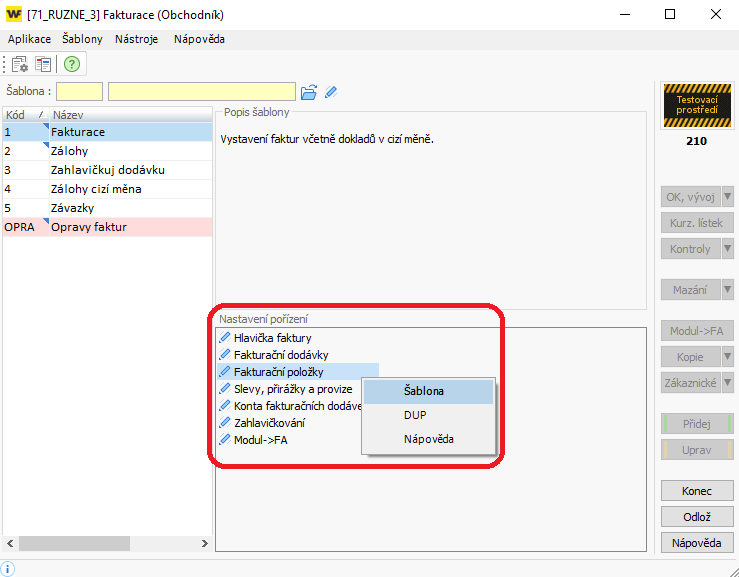Open the Aplikace menu
739x577 pixels.
[x=29, y=39]
